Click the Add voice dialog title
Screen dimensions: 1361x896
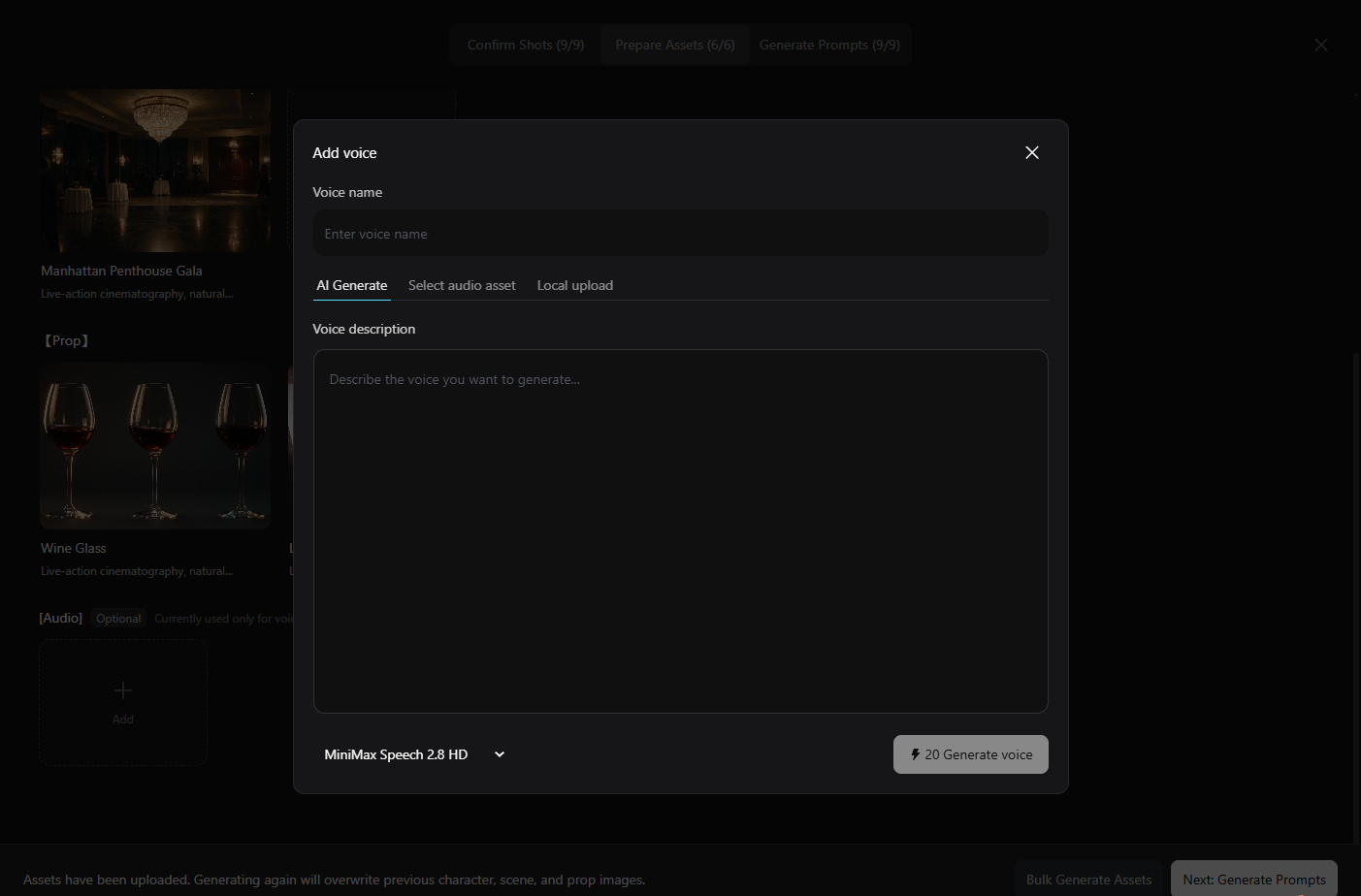[x=344, y=152]
